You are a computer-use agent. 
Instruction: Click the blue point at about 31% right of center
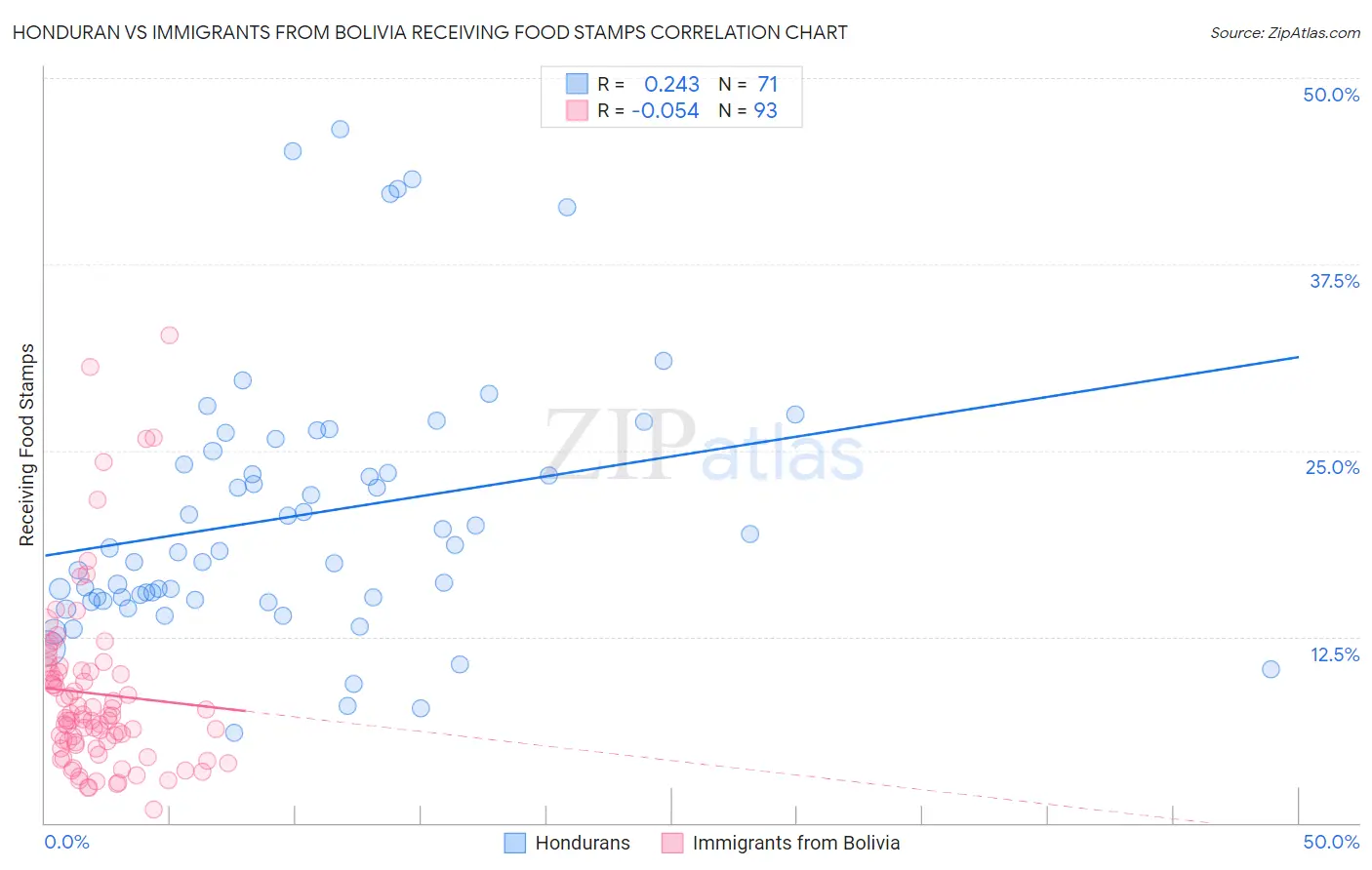coord(664,361)
